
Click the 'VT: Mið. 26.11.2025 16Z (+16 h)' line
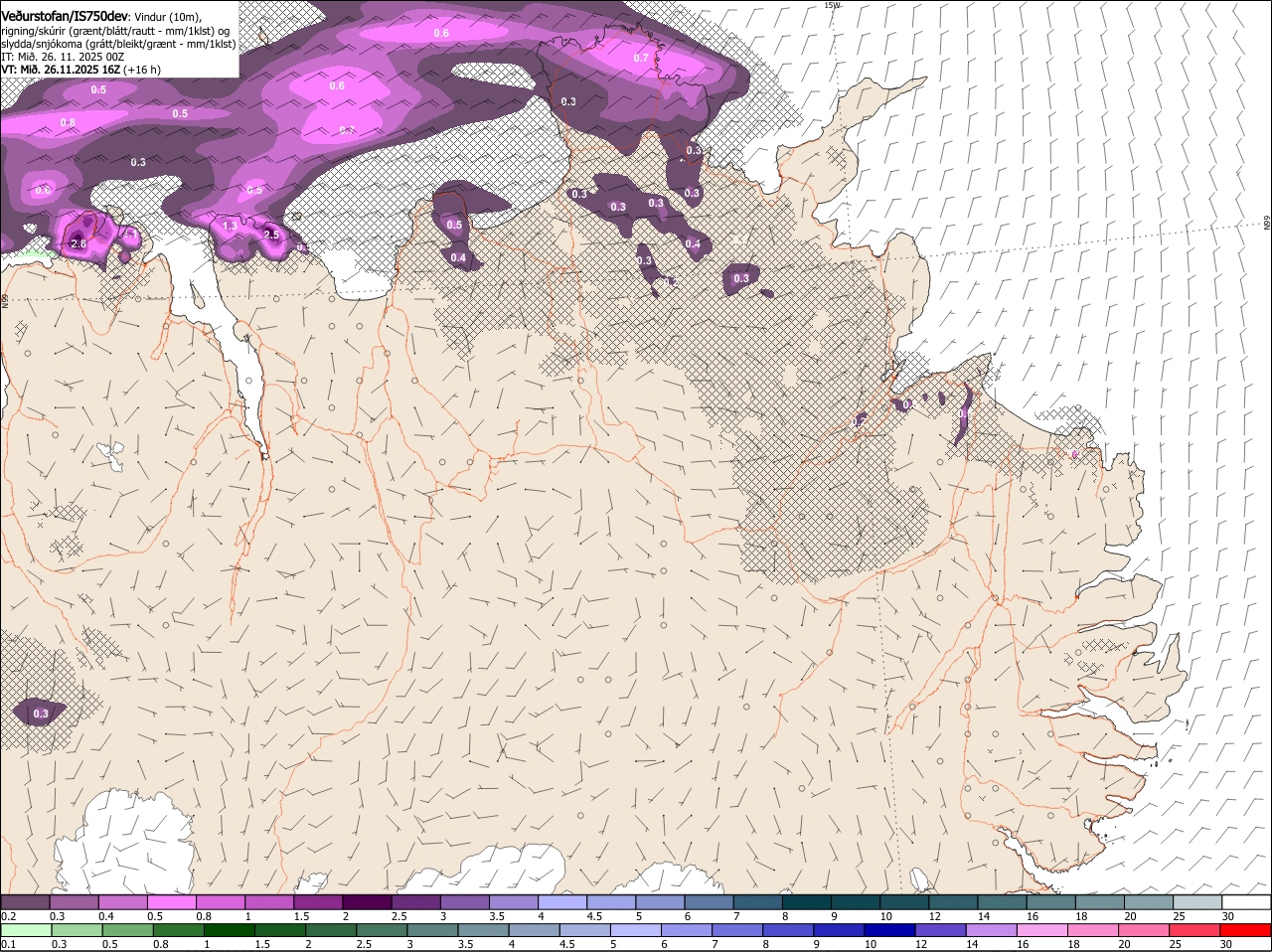point(80,70)
